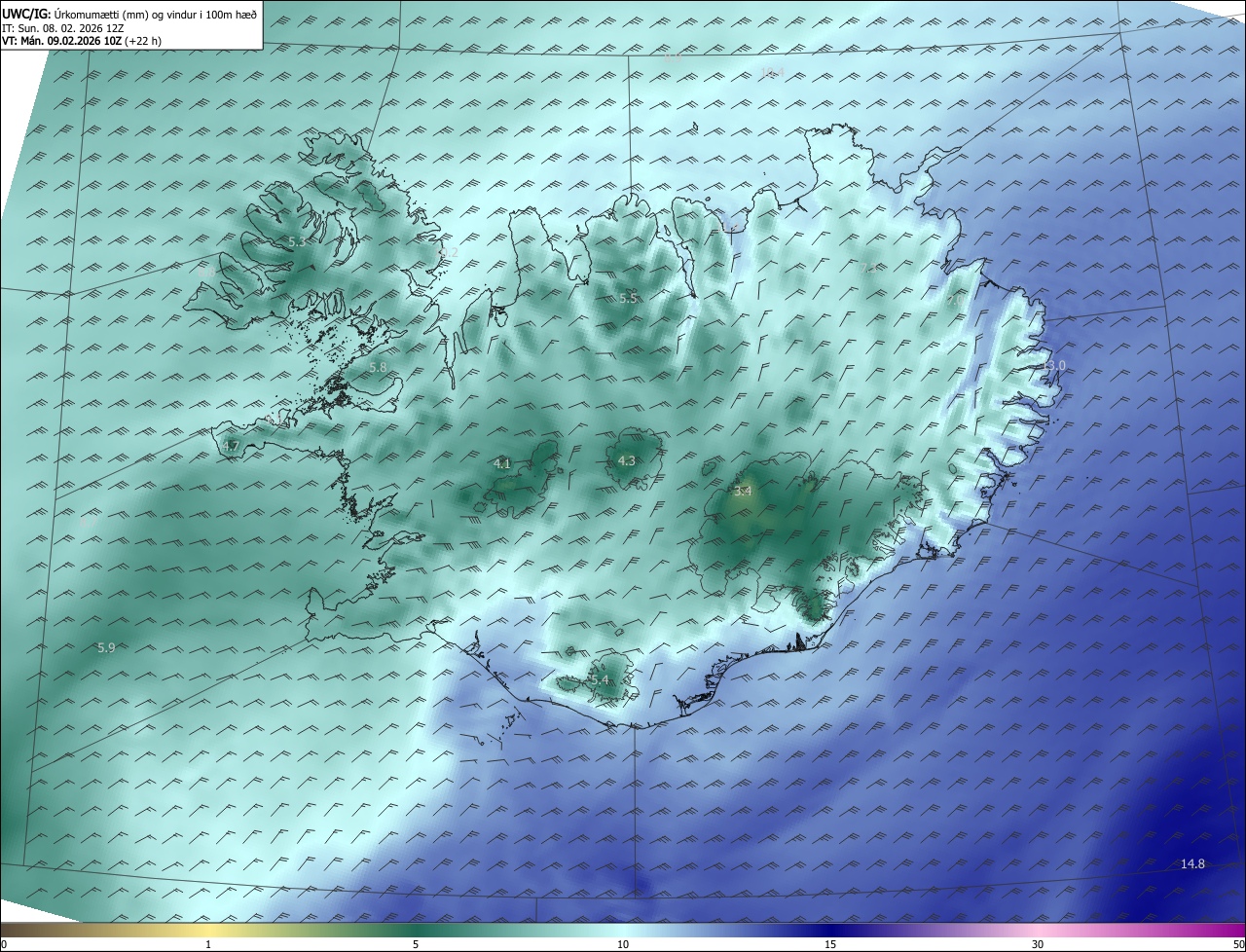Click the colorbar tick label 50
This screenshot has height=952, width=1246.
coord(1238,944)
